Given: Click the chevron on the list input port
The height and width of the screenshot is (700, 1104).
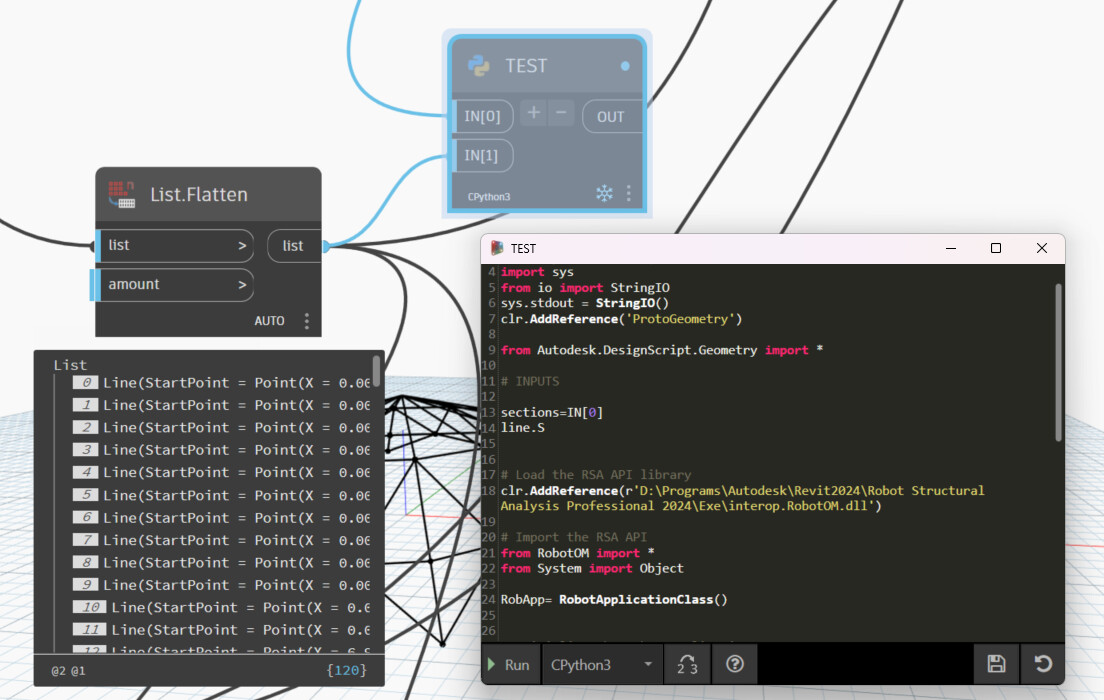Looking at the screenshot, I should coord(243,245).
